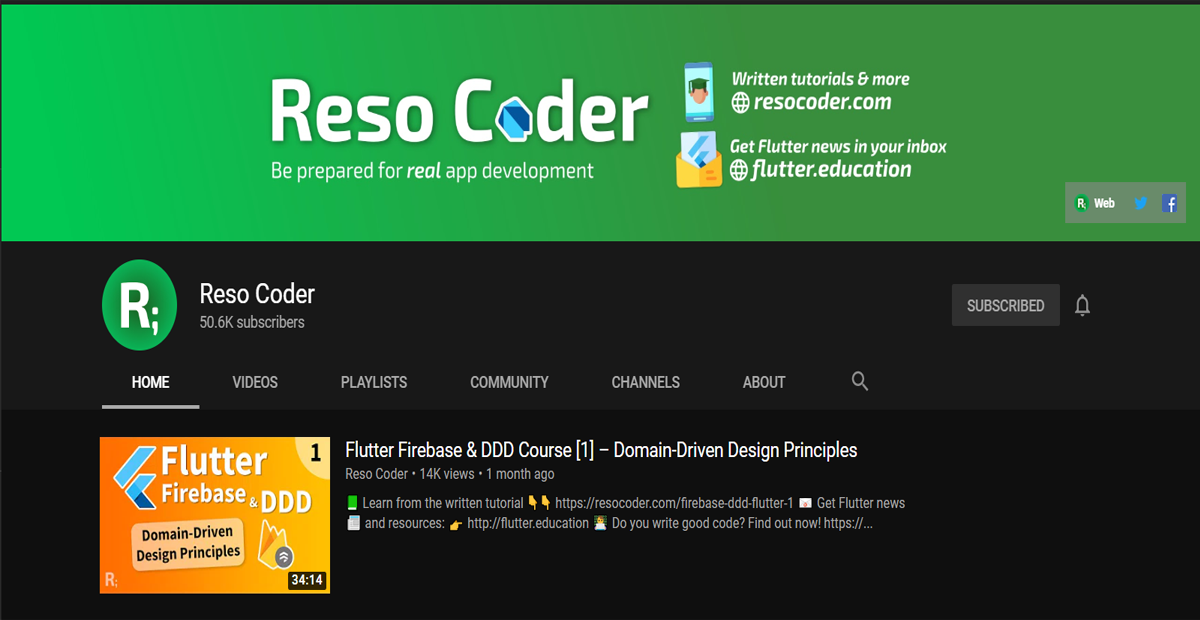The image size is (1200, 620).
Task: Click the Reso Coder banner image
Action: pos(600,123)
